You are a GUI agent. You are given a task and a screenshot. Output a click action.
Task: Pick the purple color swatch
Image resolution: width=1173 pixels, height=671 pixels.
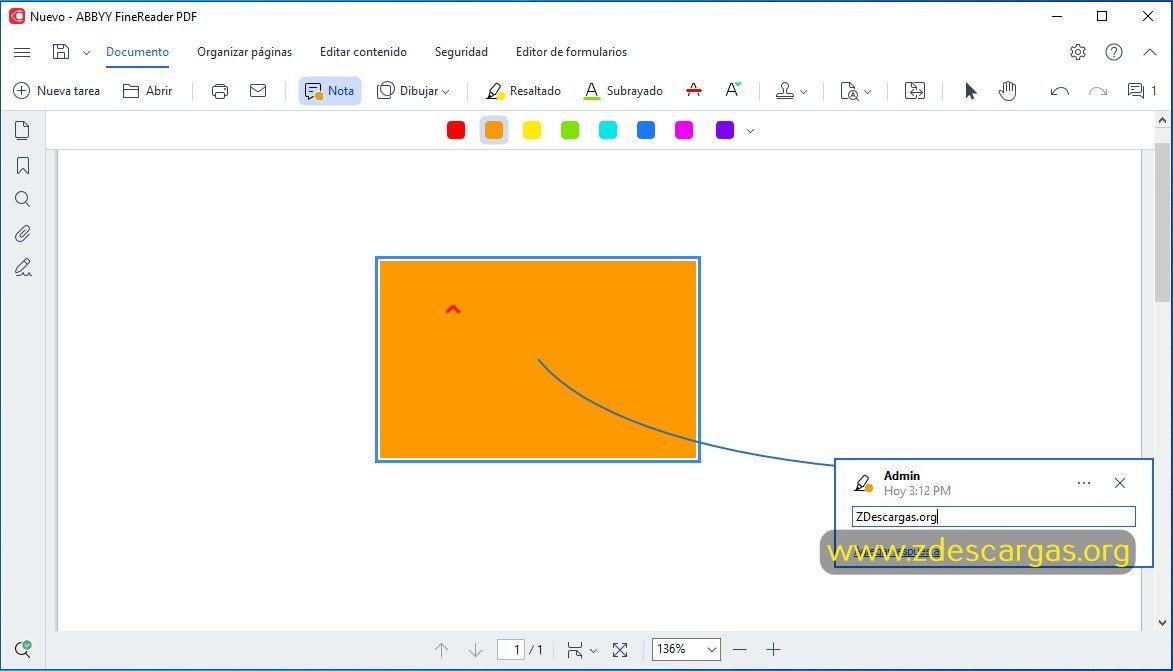tap(725, 130)
